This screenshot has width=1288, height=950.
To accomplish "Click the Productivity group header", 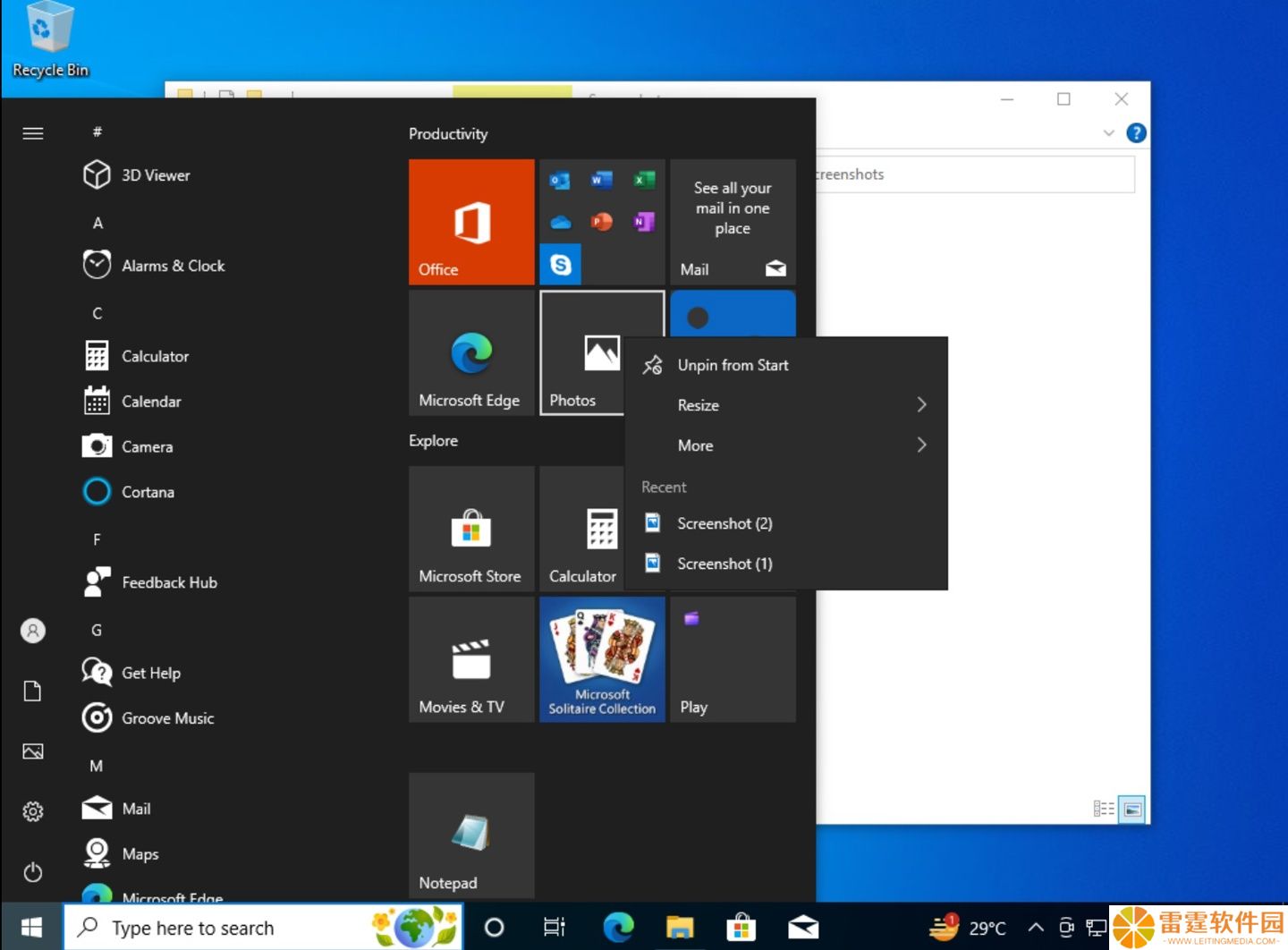I will 448,134.
